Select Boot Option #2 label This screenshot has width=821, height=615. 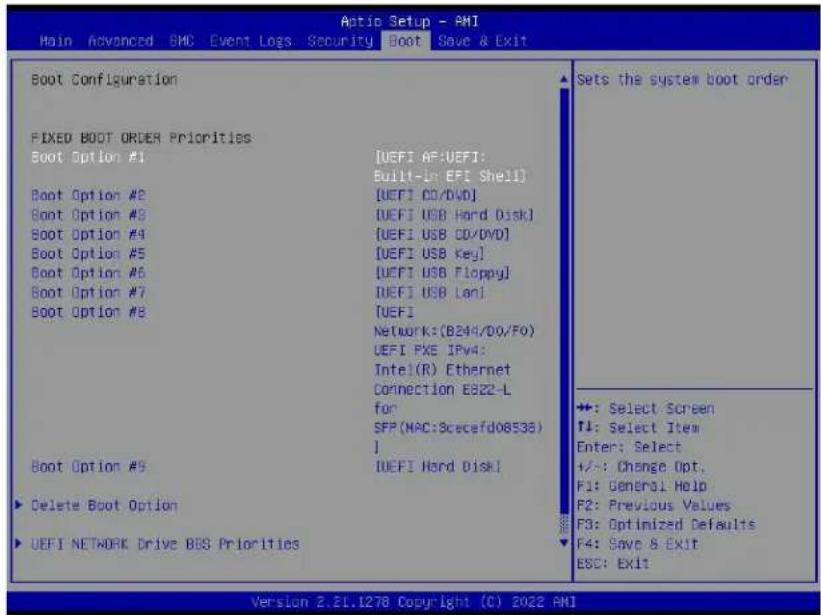pos(88,195)
